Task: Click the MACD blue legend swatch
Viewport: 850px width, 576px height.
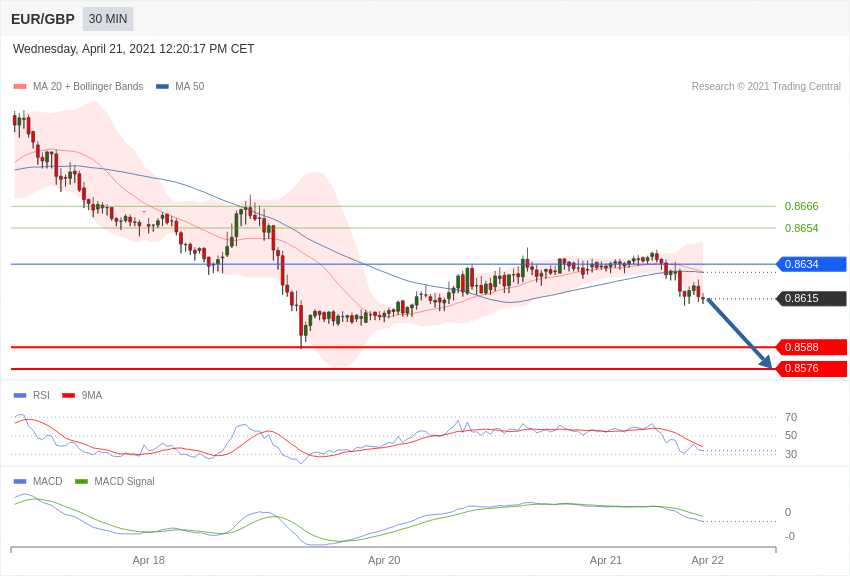Action: [20, 482]
